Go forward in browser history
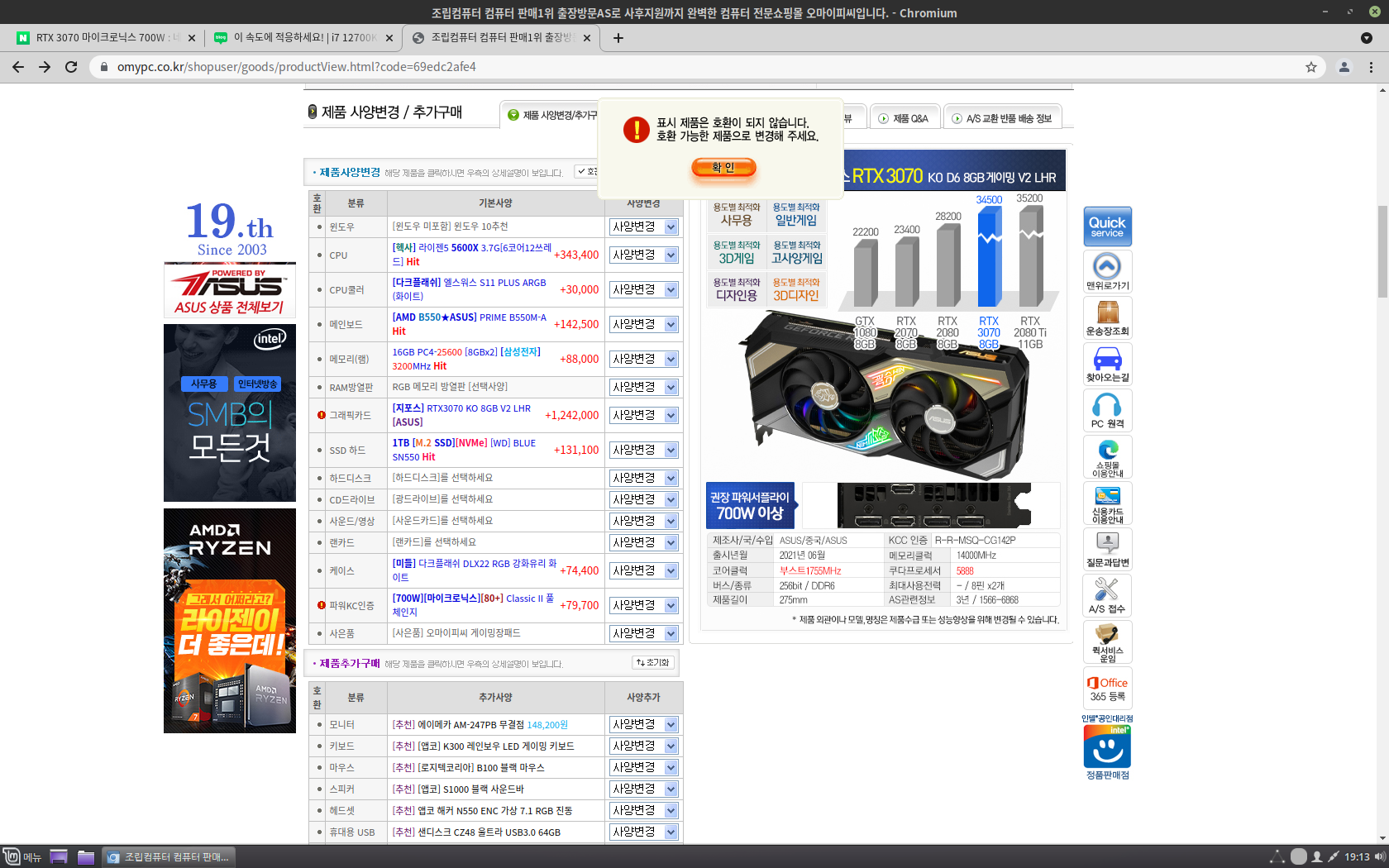The width and height of the screenshot is (1389, 868). [x=45, y=67]
